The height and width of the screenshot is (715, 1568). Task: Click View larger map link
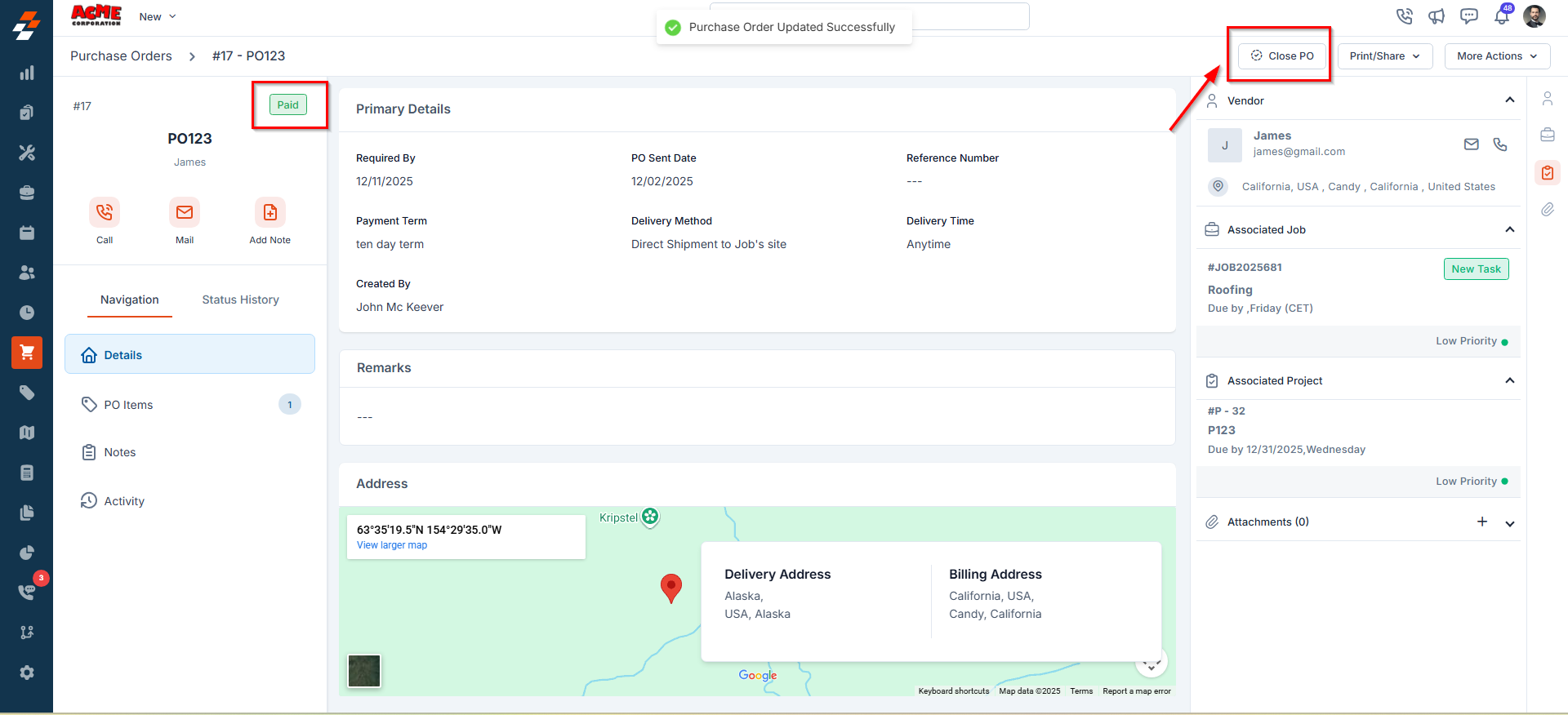[392, 545]
